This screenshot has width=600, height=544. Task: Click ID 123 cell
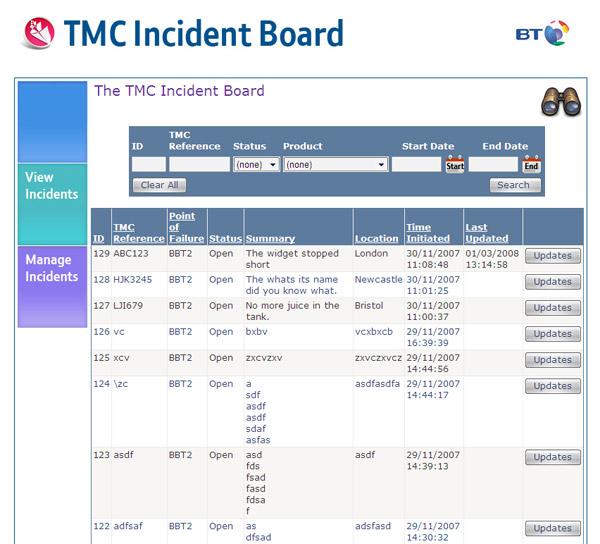(101, 454)
